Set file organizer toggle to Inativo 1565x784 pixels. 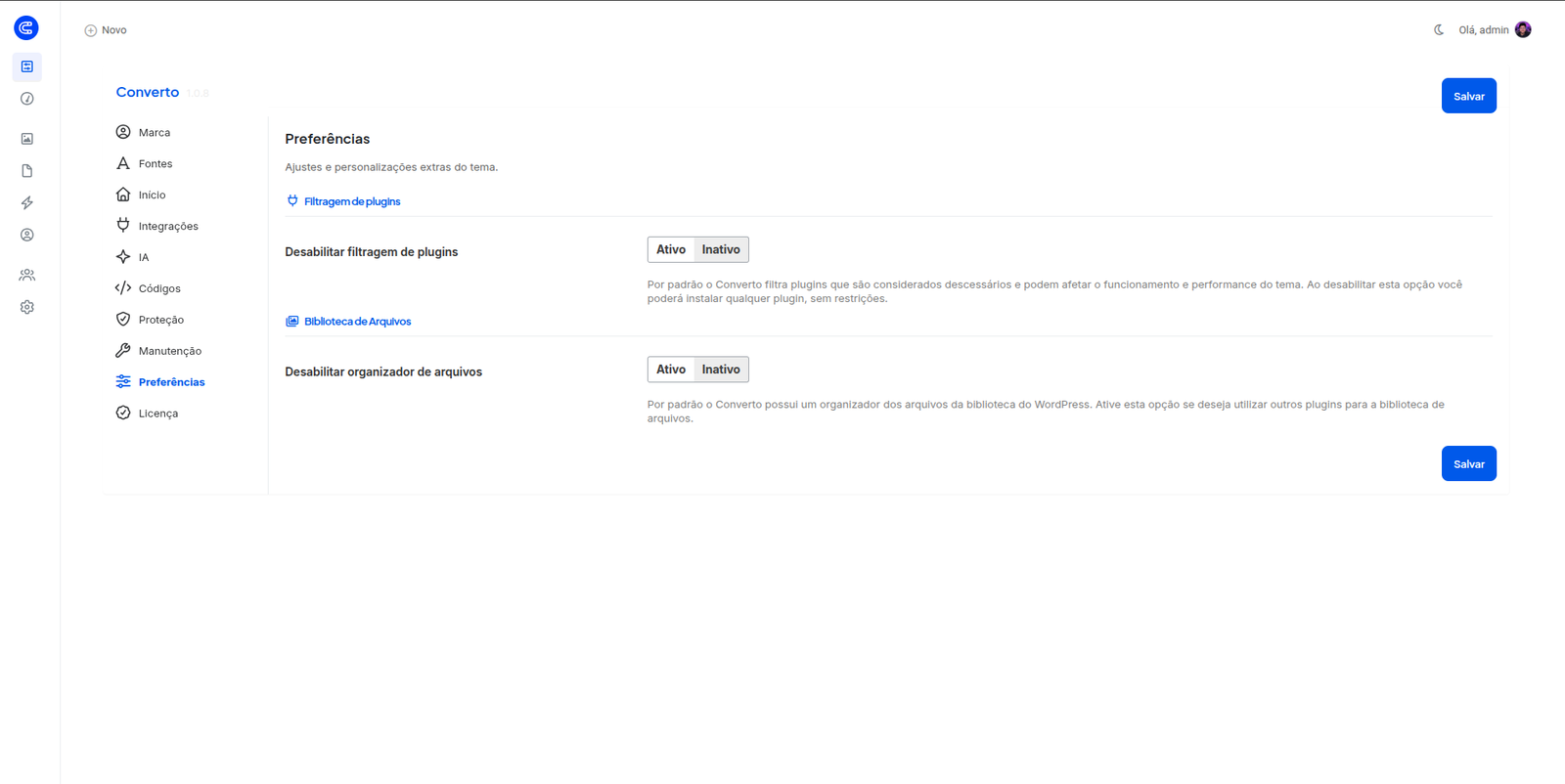[x=721, y=370]
